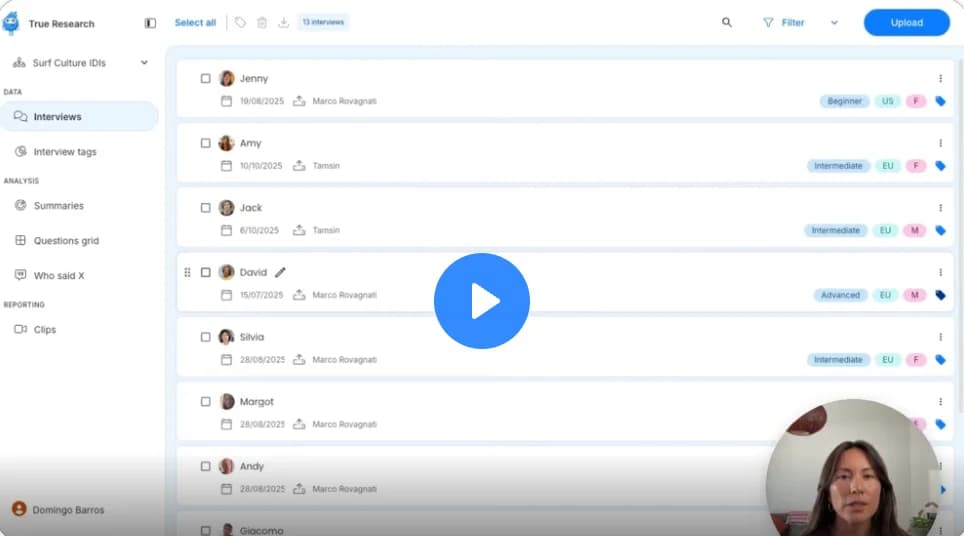The height and width of the screenshot is (536, 964).
Task: Click Silvia's avatar picture
Action: click(227, 337)
